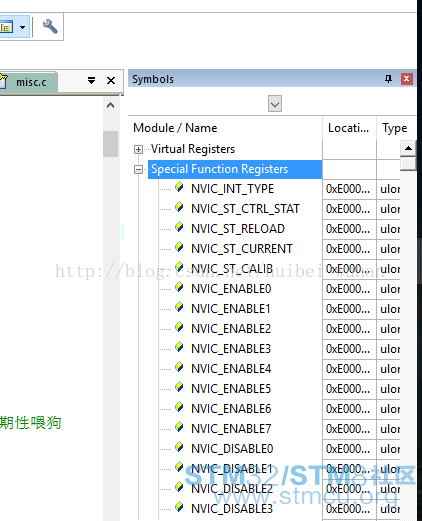This screenshot has height=521, width=422.
Task: Click the Symbols list scrollbar thumb
Action: click(x=408, y=163)
